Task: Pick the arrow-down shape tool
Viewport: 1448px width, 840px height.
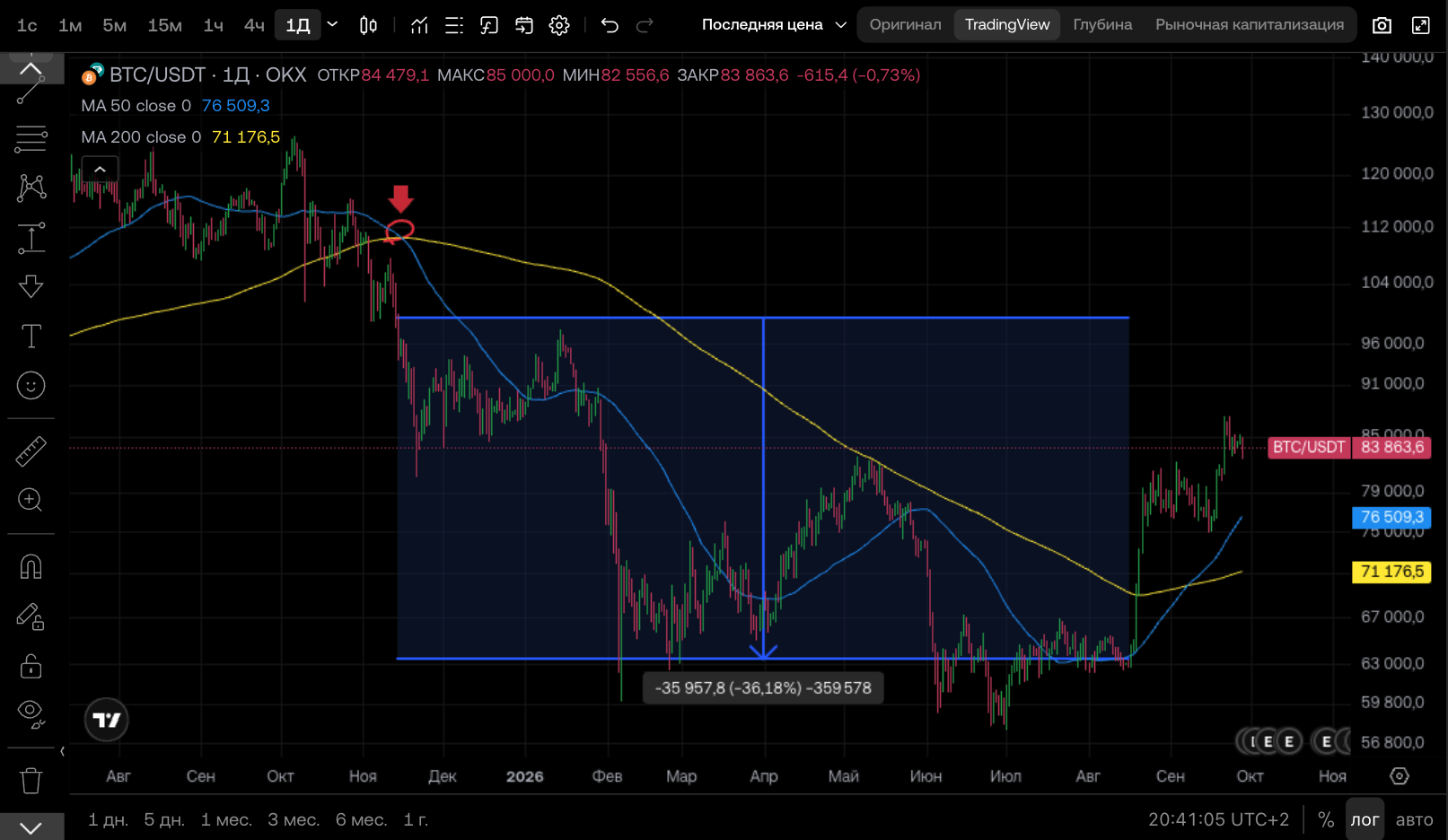Action: (31, 286)
